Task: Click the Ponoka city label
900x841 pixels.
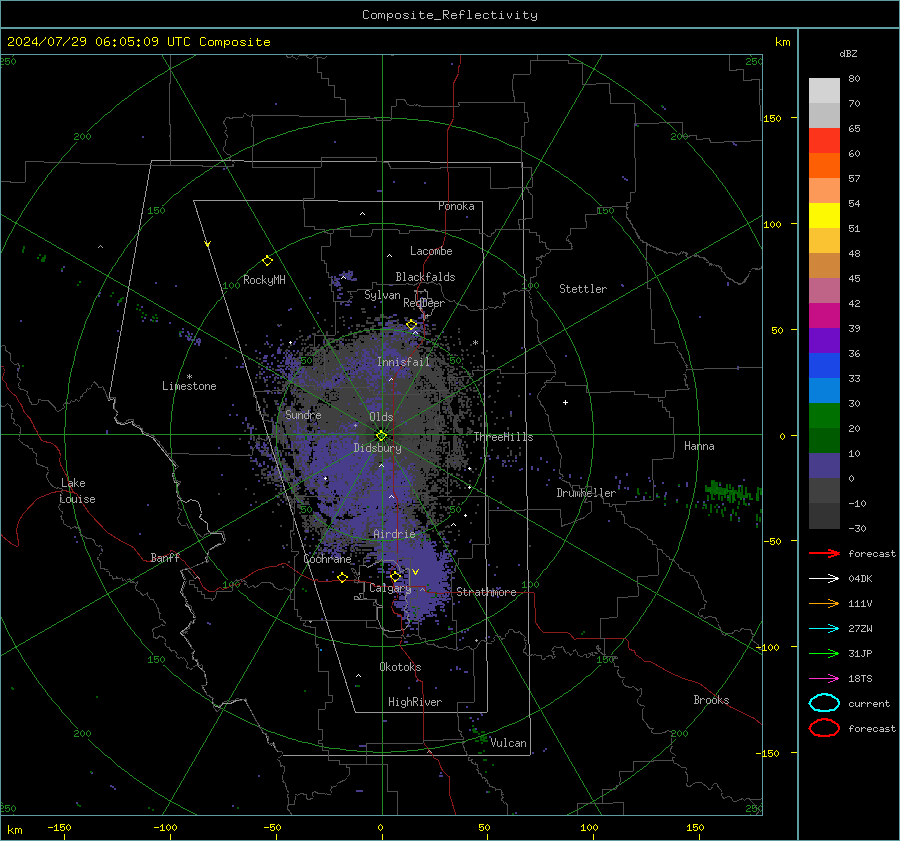Action: tap(456, 206)
